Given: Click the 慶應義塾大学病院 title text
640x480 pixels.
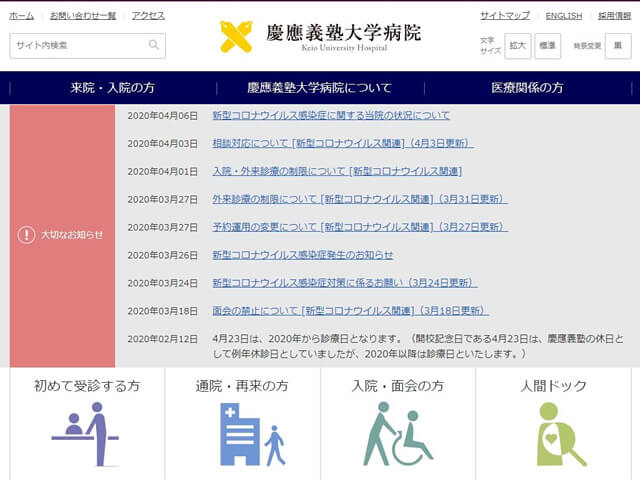Looking at the screenshot, I should (x=344, y=33).
